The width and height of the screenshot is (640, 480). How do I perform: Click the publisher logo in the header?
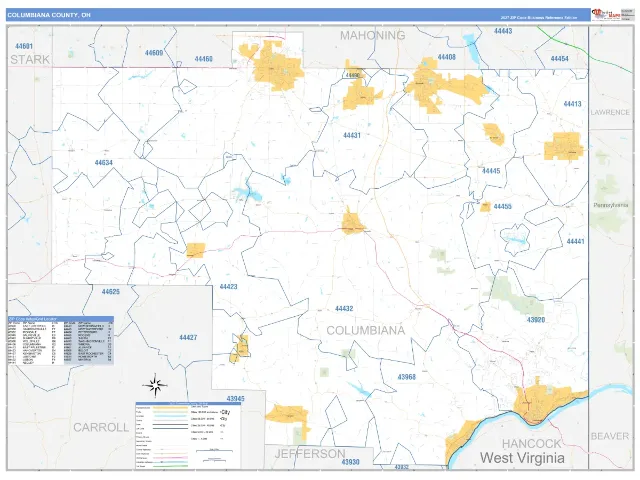[x=606, y=15]
